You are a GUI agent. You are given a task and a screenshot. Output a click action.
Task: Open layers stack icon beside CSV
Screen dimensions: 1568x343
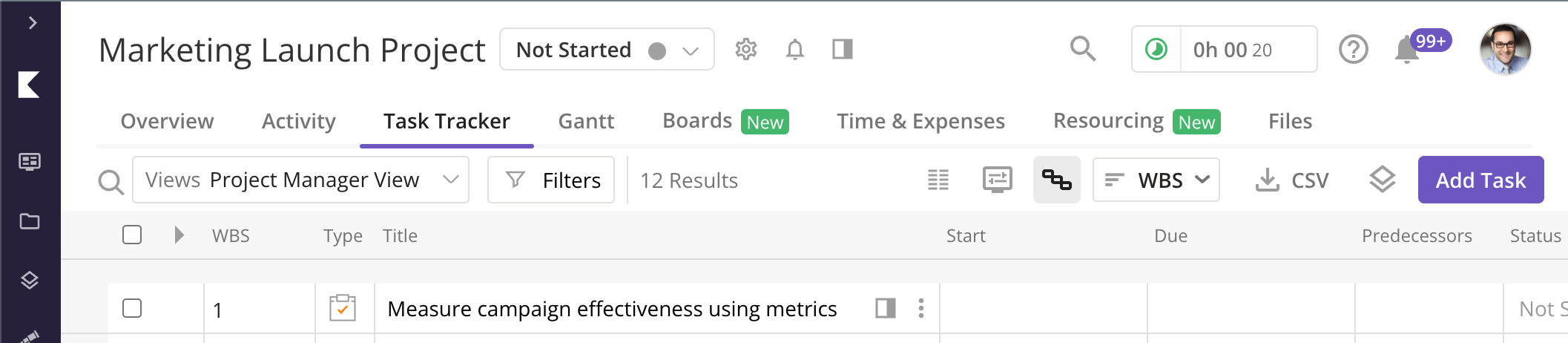click(x=1382, y=180)
